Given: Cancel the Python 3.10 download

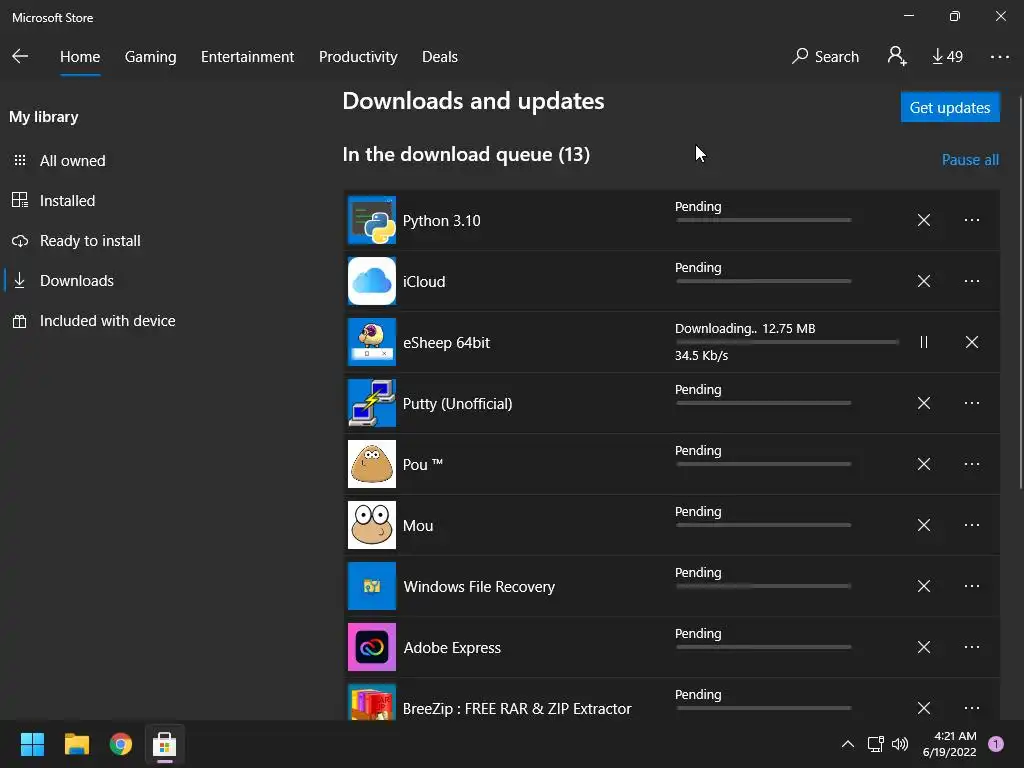Looking at the screenshot, I should 923,220.
